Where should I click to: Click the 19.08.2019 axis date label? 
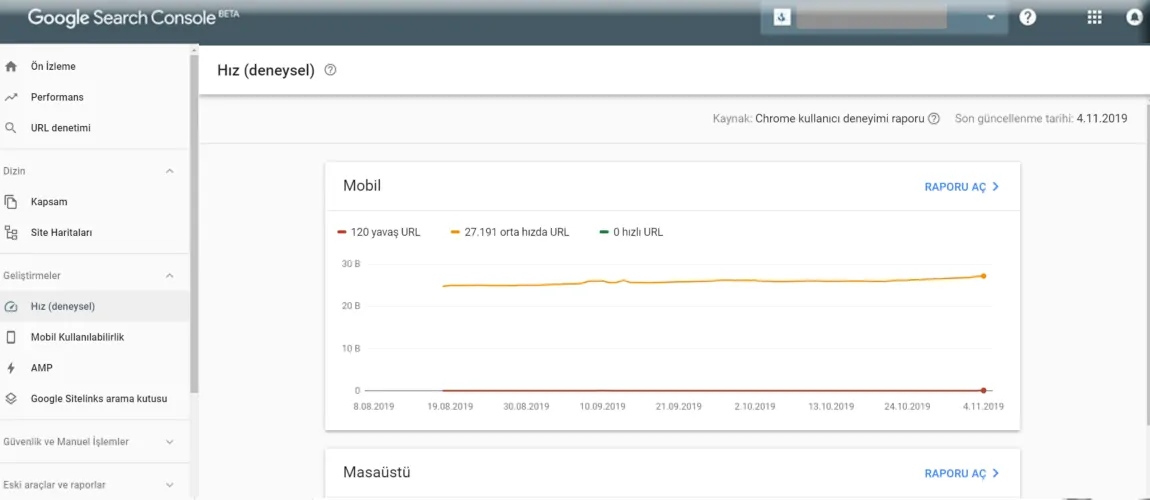pyautogui.click(x=451, y=406)
